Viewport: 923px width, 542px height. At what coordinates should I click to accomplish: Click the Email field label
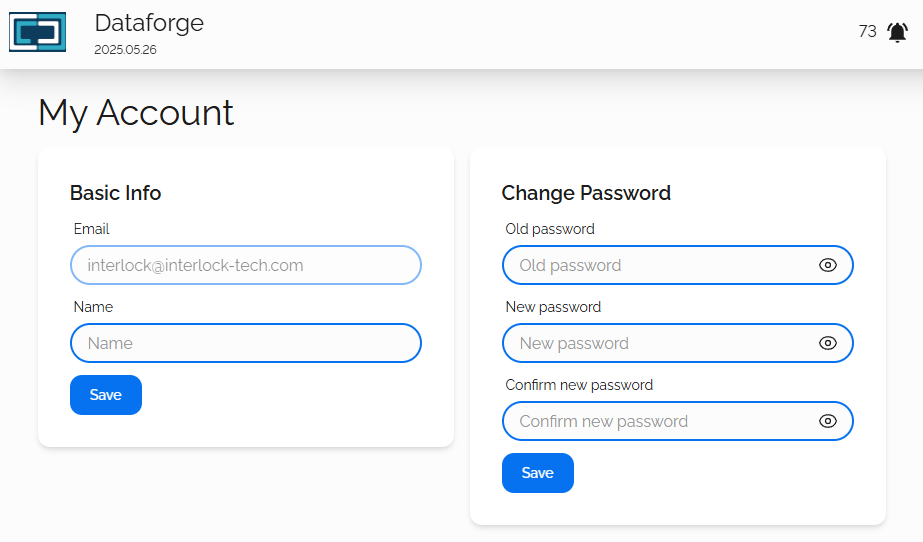[x=91, y=229]
